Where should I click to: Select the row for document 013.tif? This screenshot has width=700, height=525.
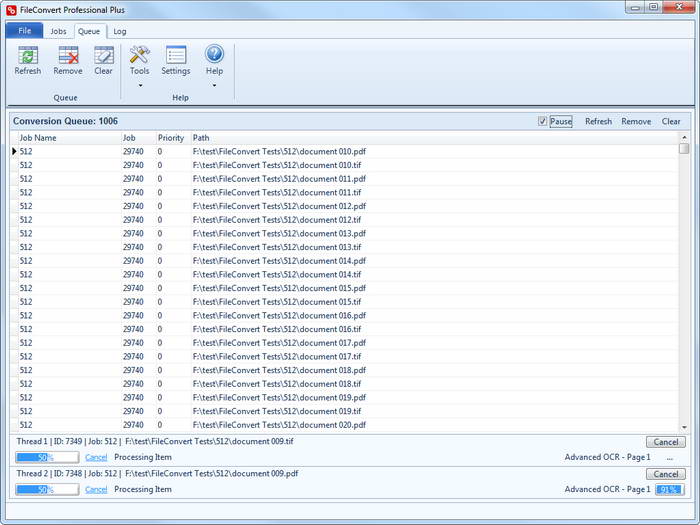(344, 247)
